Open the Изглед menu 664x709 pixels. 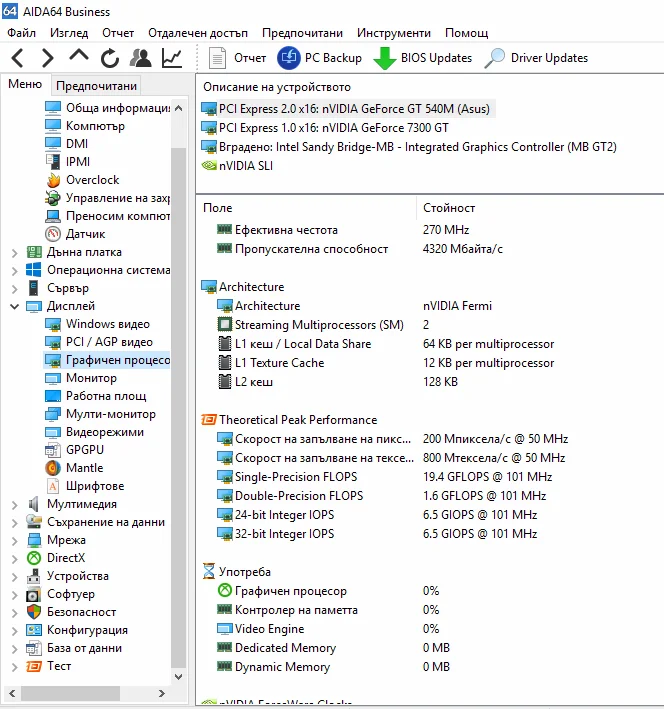(x=69, y=33)
